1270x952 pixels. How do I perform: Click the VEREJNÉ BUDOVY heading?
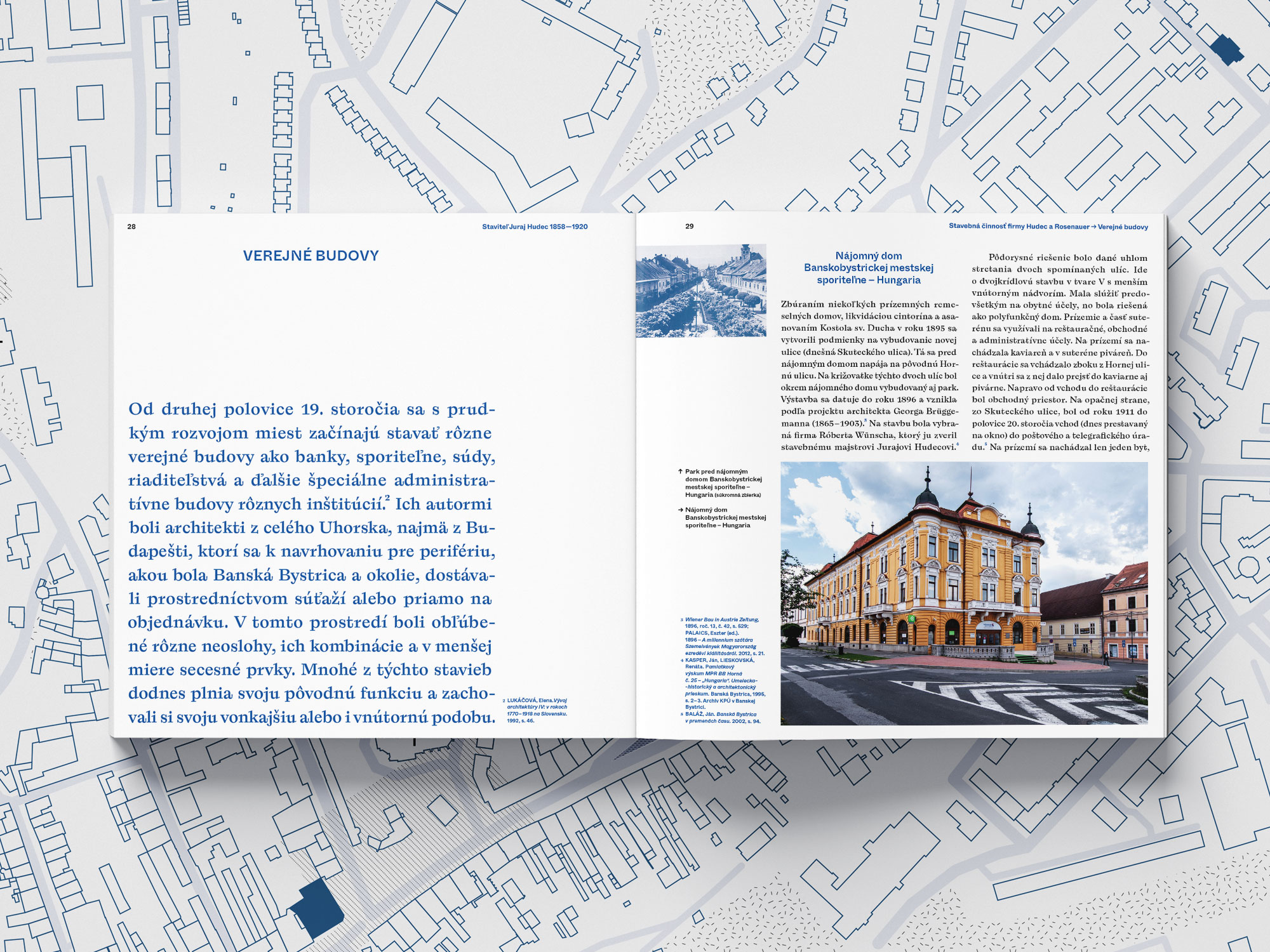click(311, 256)
